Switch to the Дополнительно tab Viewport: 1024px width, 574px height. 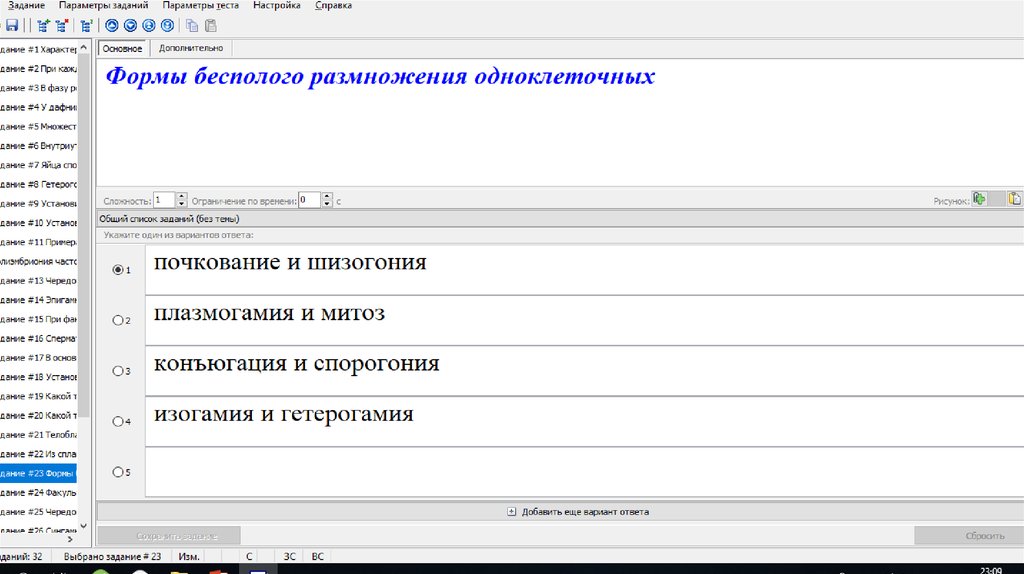pyautogui.click(x=191, y=48)
